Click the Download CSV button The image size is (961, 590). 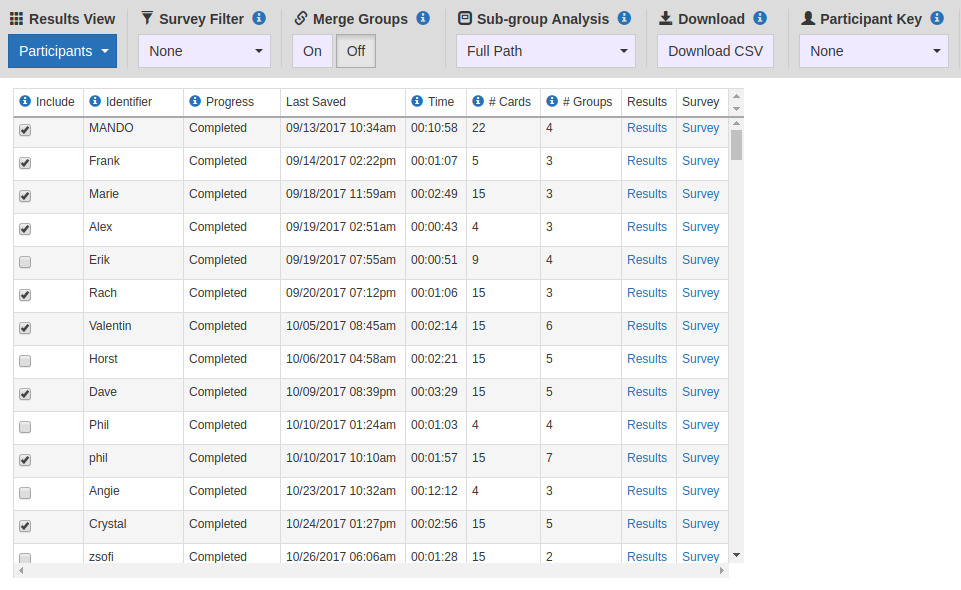[x=715, y=51]
